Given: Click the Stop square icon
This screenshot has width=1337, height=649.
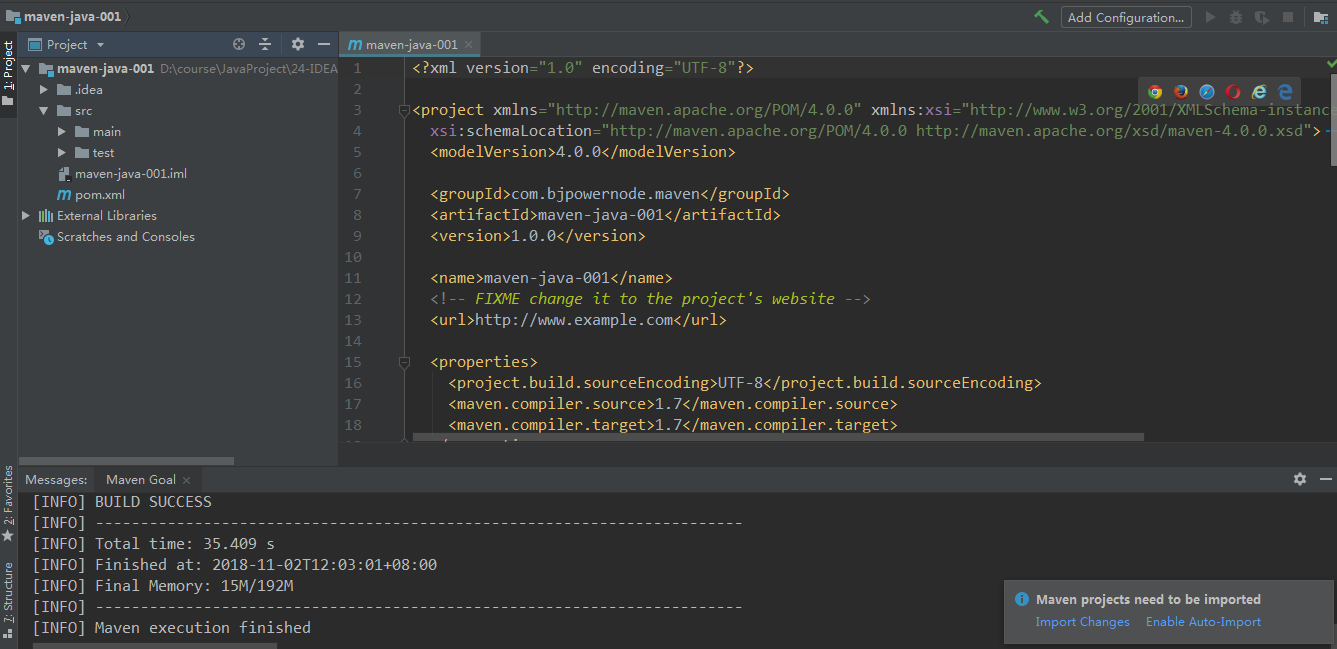Looking at the screenshot, I should (1288, 17).
